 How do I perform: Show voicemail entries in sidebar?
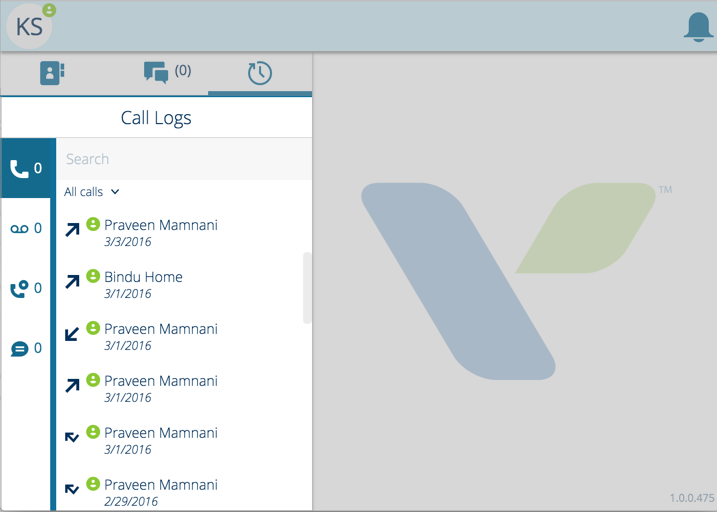(x=26, y=228)
